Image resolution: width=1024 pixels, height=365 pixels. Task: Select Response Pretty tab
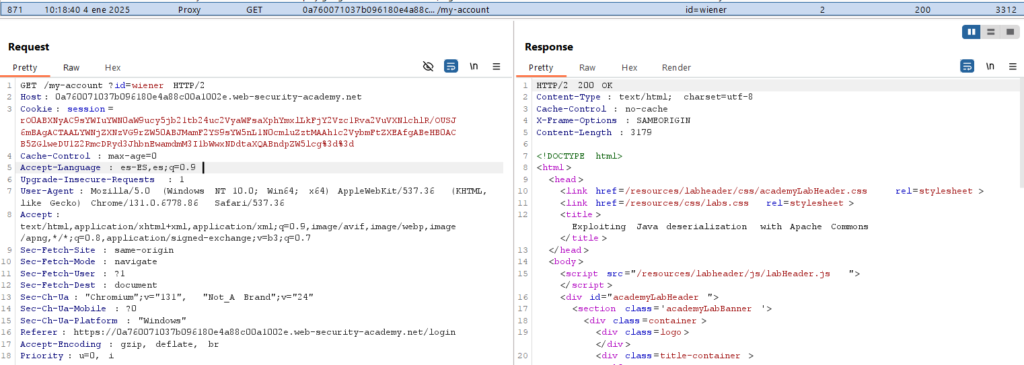540,67
